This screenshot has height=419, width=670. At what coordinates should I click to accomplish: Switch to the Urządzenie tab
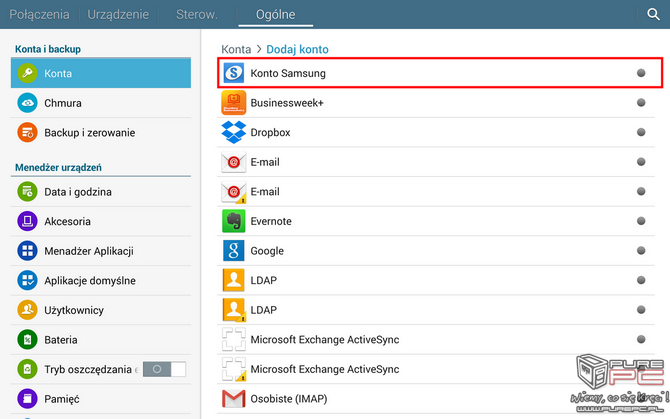[x=118, y=15]
